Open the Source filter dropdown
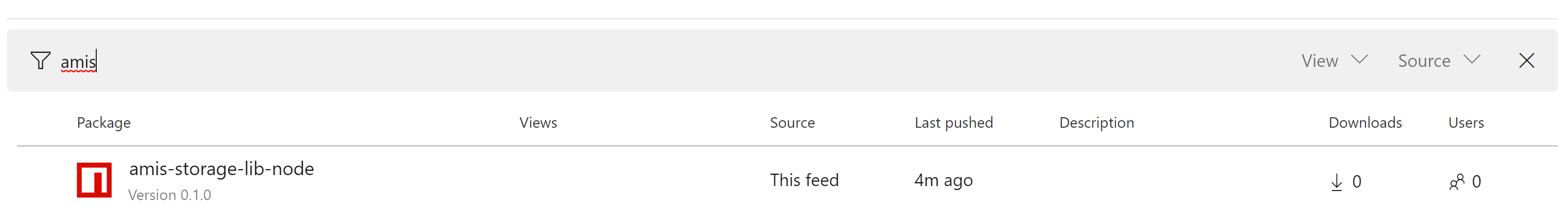Image resolution: width=1568 pixels, height=219 pixels. pos(1424,61)
